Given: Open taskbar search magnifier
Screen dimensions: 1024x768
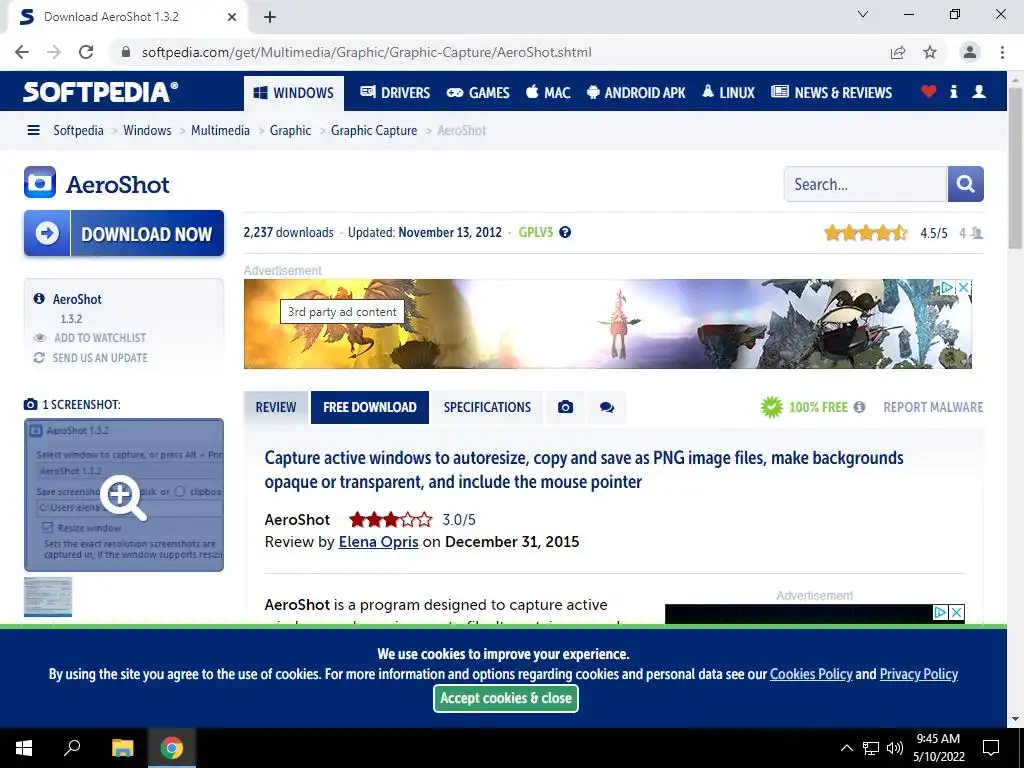Looking at the screenshot, I should coord(72,748).
